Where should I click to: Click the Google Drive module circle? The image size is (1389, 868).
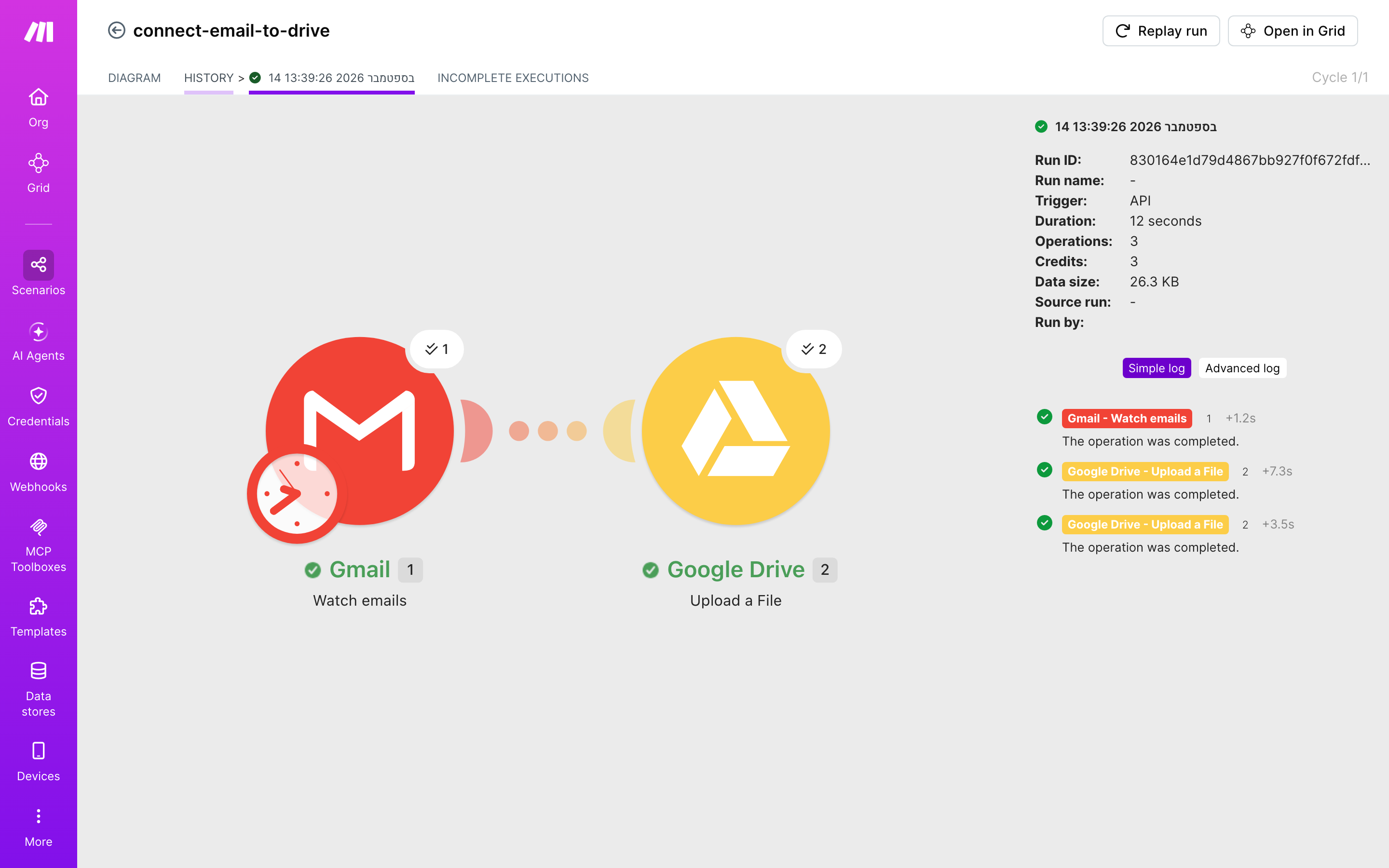click(736, 431)
